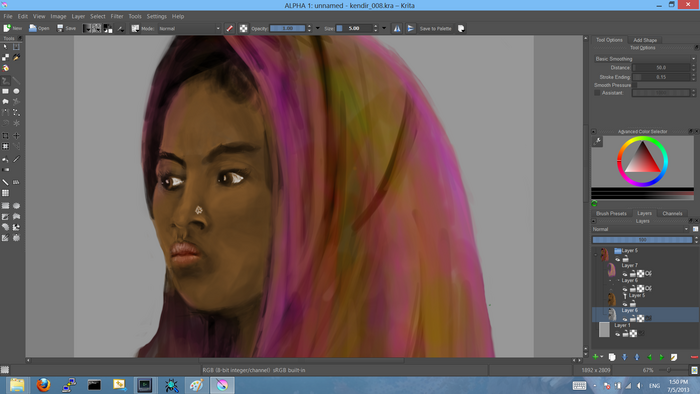Add a new layer with the green plus
The height and width of the screenshot is (394, 700).
pyautogui.click(x=595, y=357)
